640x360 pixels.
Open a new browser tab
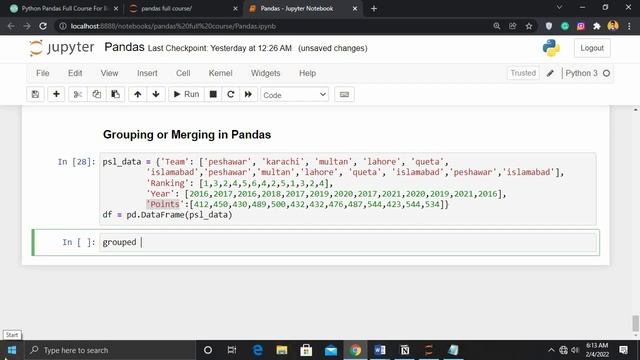pyautogui.click(x=374, y=8)
